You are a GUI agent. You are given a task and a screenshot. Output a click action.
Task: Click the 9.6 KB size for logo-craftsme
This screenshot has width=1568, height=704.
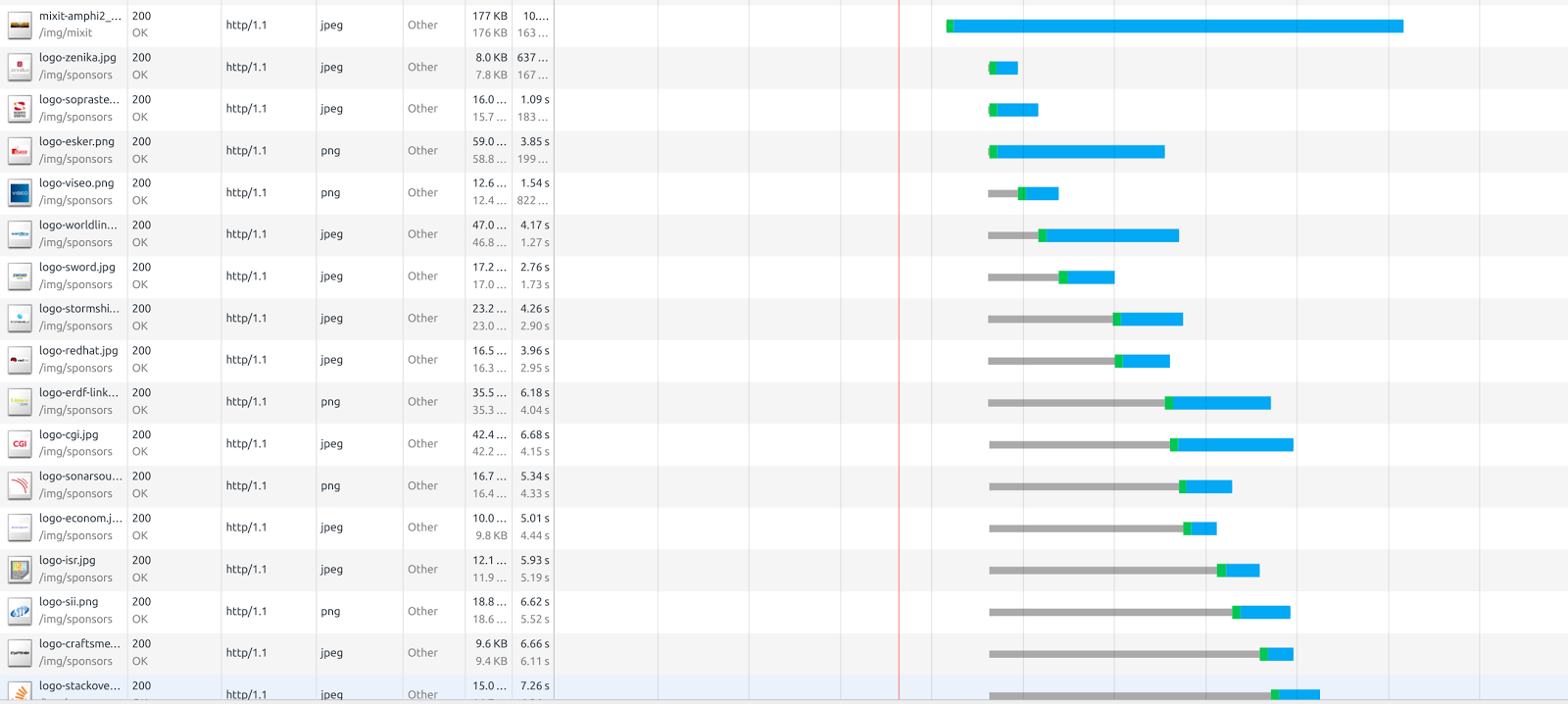(x=491, y=644)
